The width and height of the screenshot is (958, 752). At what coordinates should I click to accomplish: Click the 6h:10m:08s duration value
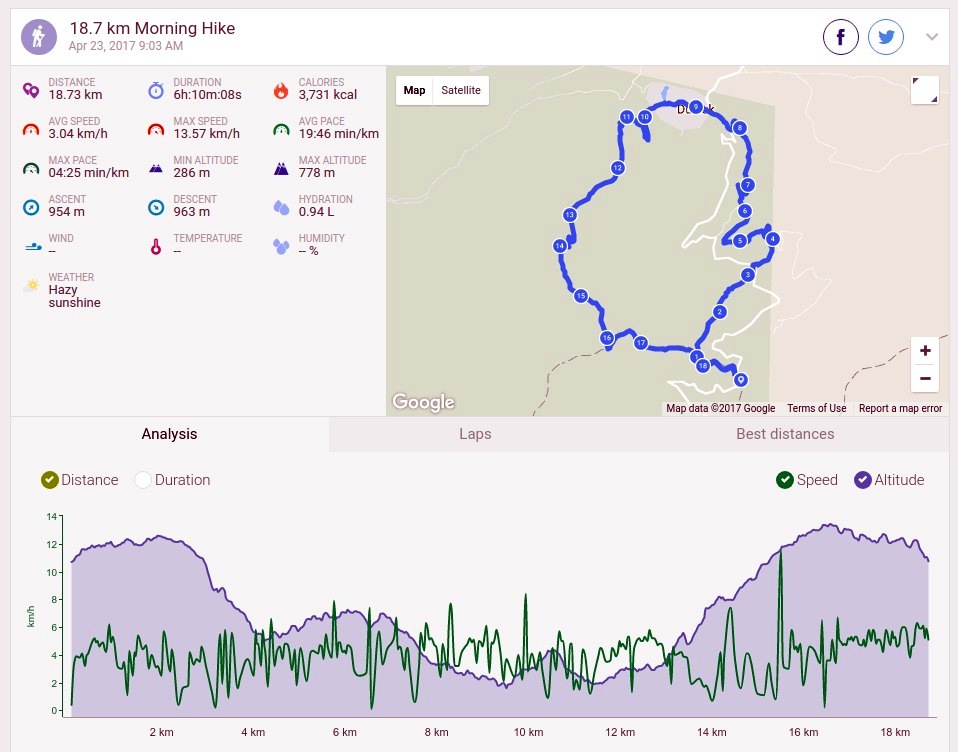coord(207,95)
